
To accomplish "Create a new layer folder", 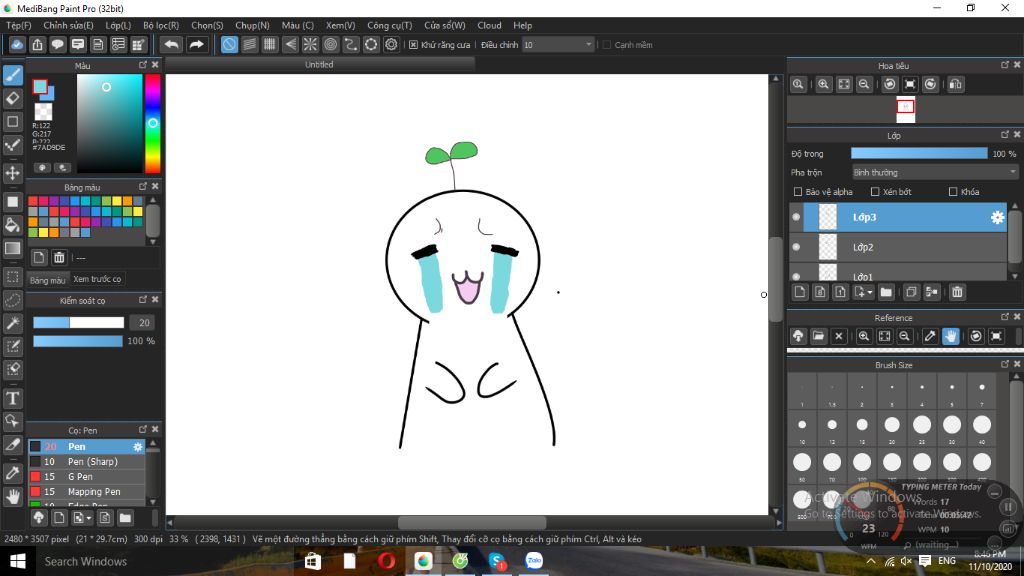I will [886, 292].
